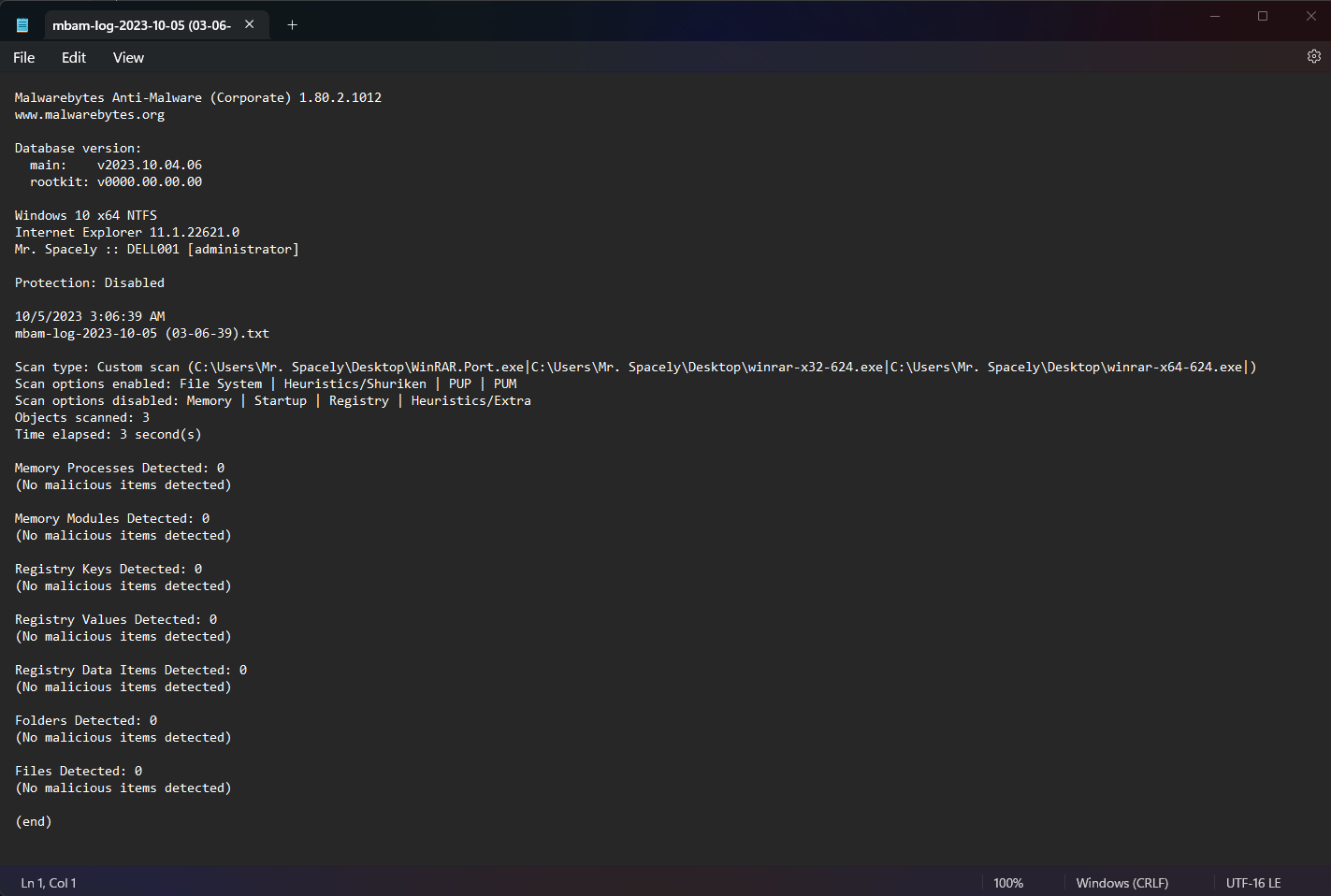Click the mbam-log-2023-10-05 (03-06-39).txt filename line
The image size is (1331, 896).
(142, 333)
